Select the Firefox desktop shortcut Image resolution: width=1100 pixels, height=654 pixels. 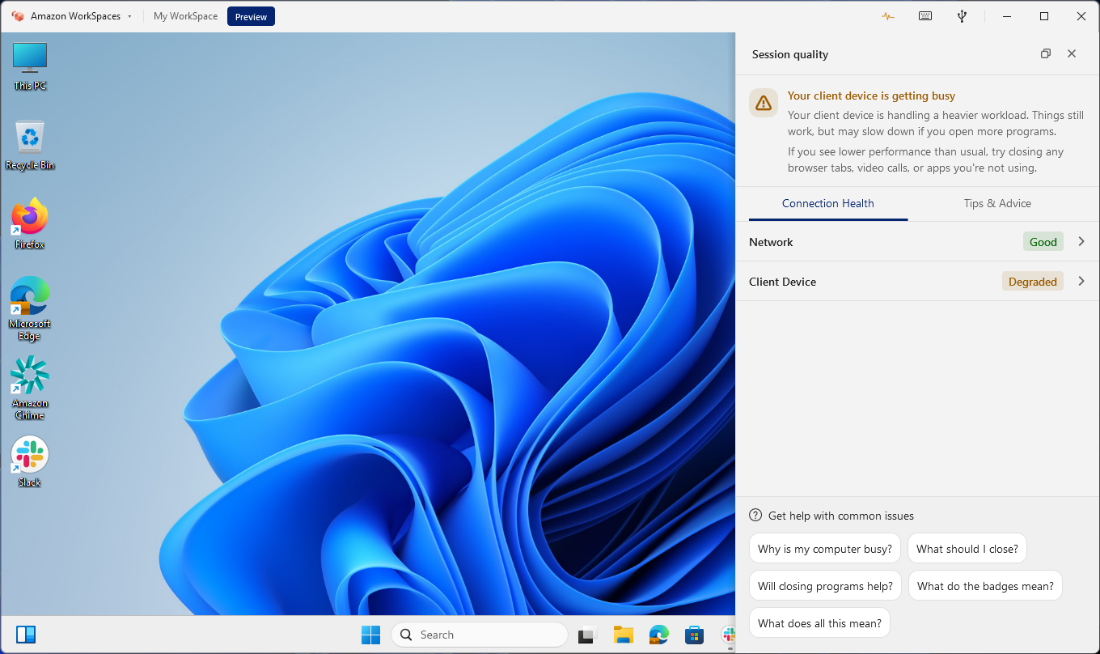[x=29, y=225]
